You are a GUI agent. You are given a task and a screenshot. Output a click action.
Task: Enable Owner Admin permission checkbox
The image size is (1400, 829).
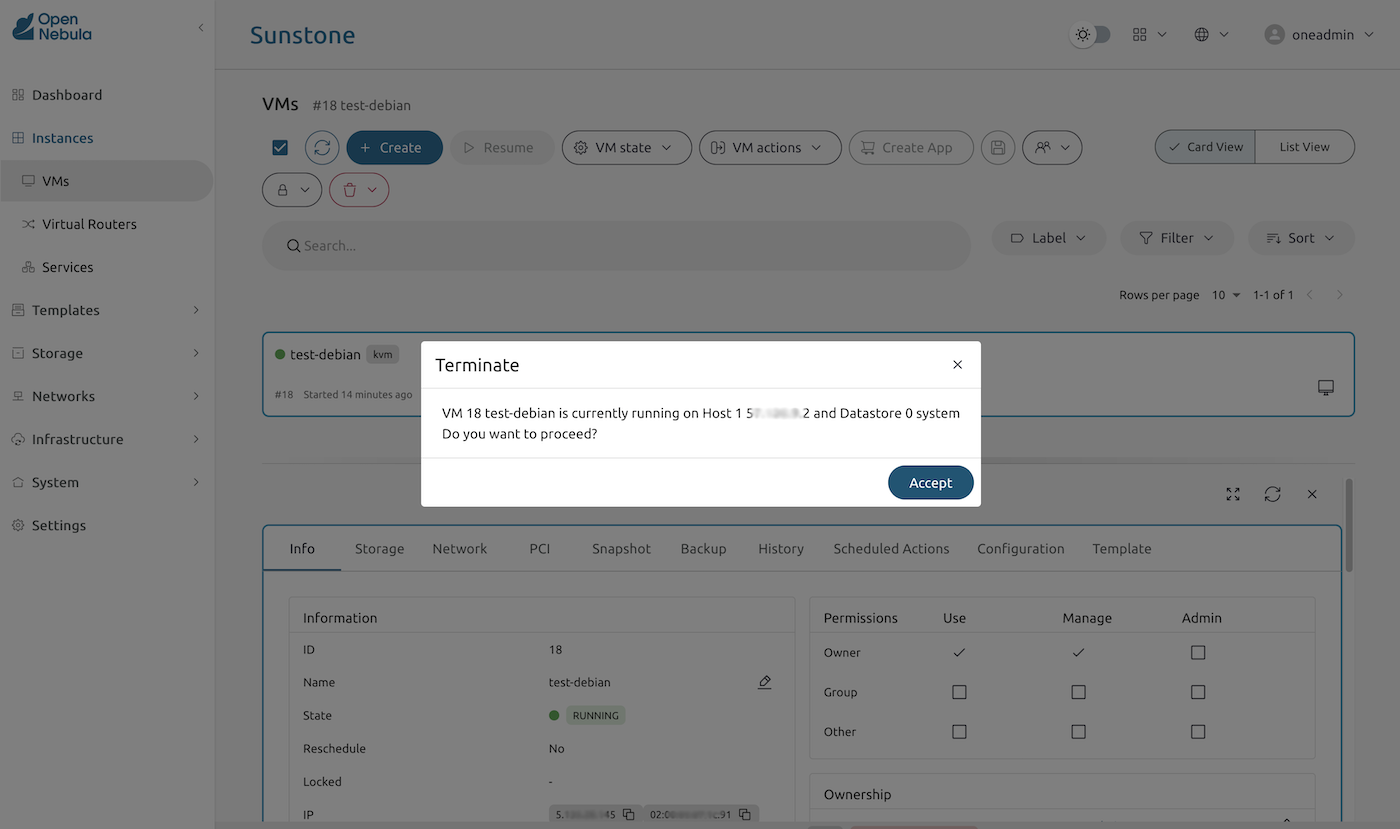click(x=1198, y=653)
